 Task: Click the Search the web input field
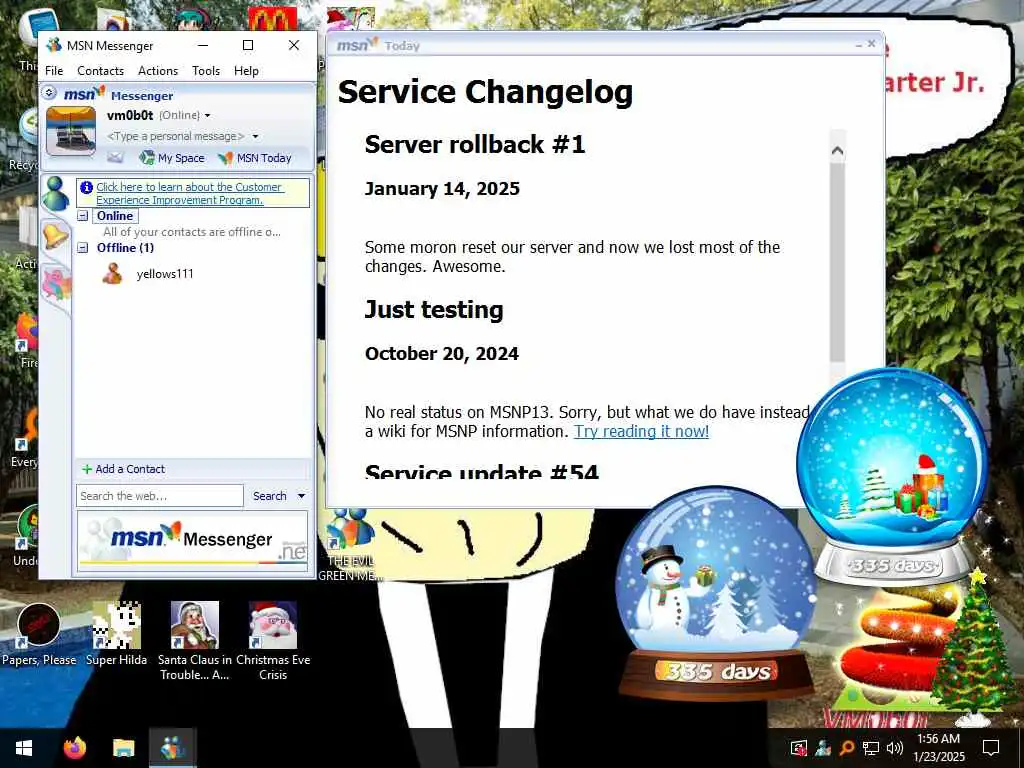tap(160, 496)
